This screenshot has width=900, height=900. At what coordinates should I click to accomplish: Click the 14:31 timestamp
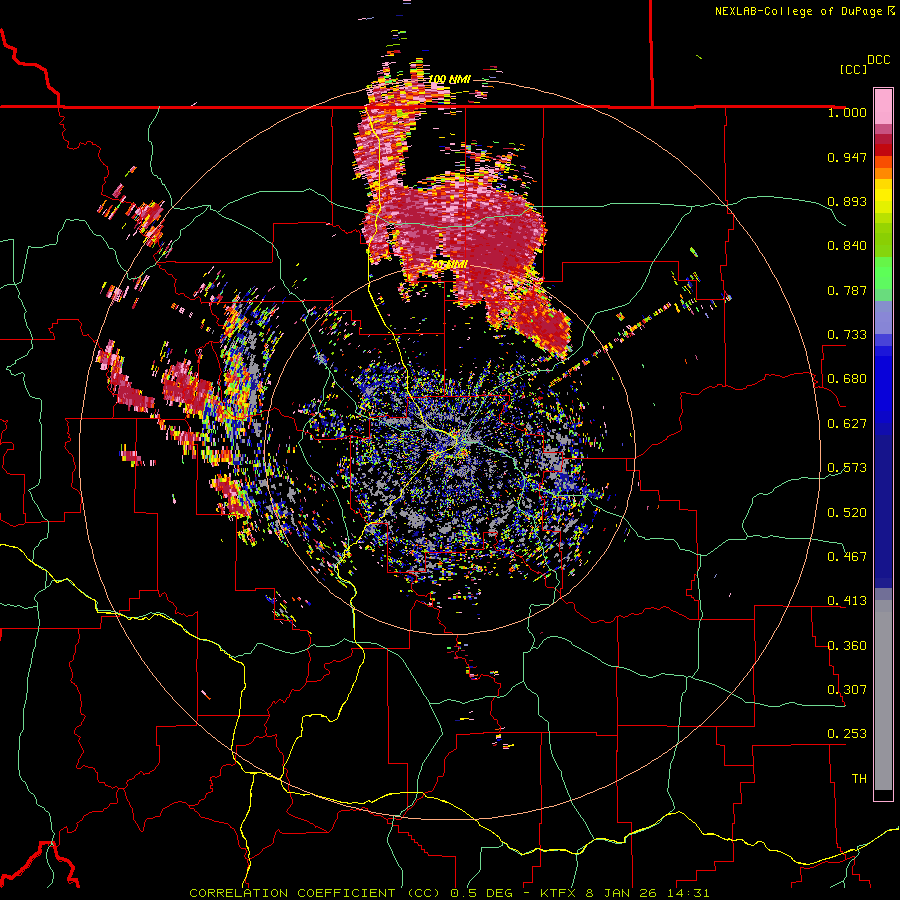click(689, 893)
